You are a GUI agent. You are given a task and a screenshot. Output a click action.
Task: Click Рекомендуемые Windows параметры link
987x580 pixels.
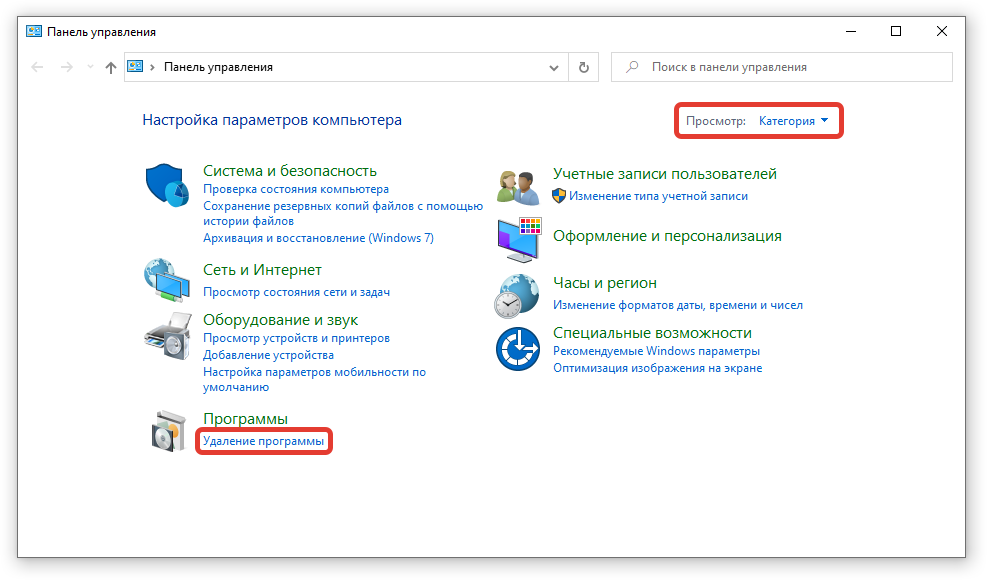coord(657,351)
